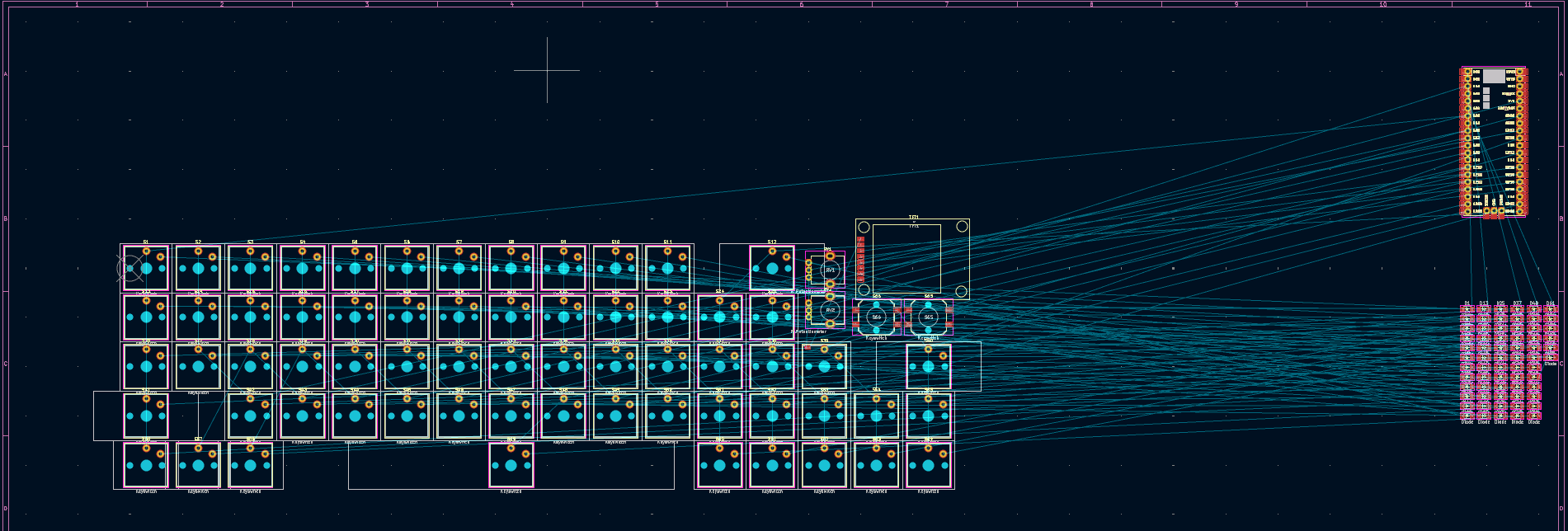The image size is (1568, 531).
Task: Click the large crosshair marker on canvas
Action: pyautogui.click(x=547, y=70)
